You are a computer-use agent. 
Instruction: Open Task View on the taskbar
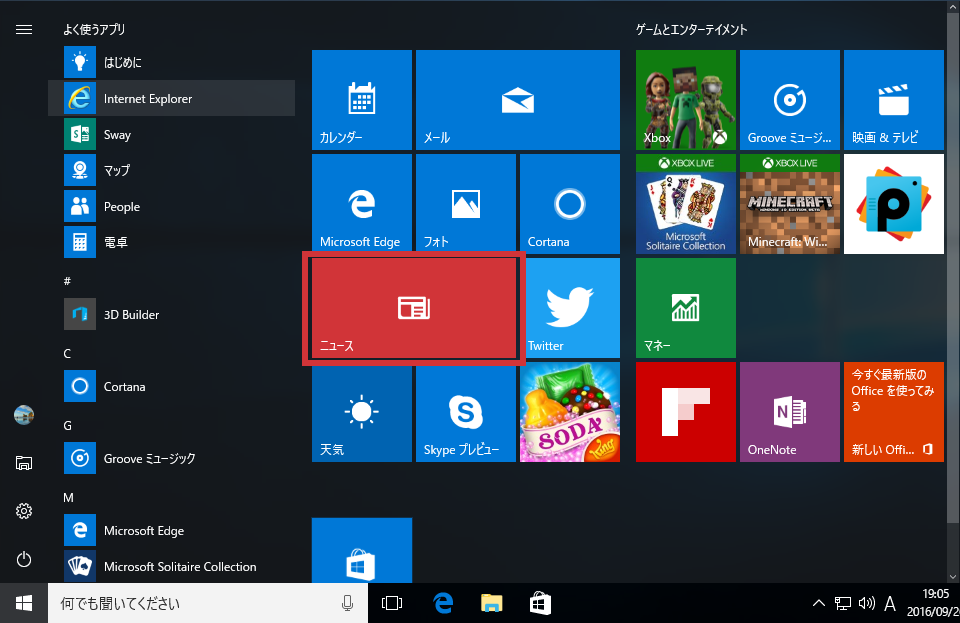pos(392,603)
